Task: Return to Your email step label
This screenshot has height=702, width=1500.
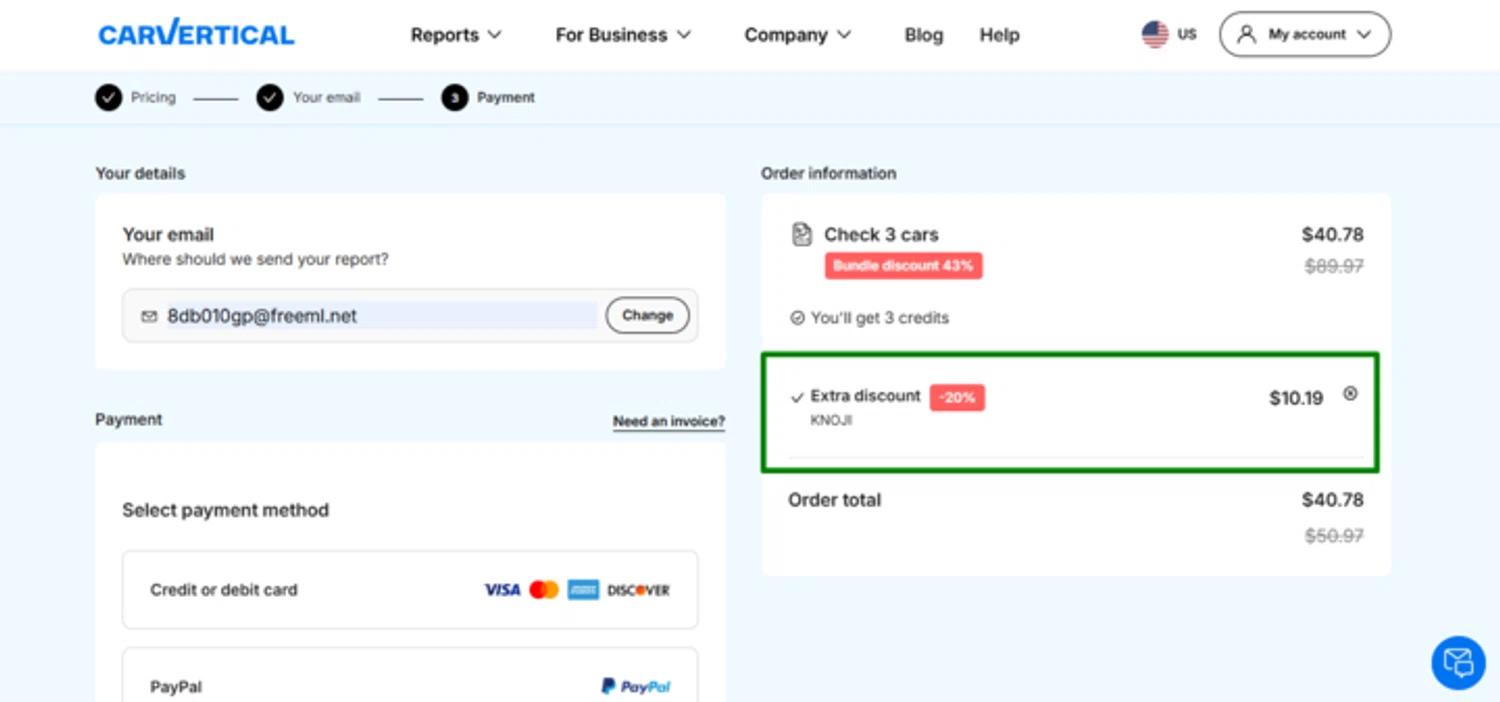Action: tap(326, 97)
